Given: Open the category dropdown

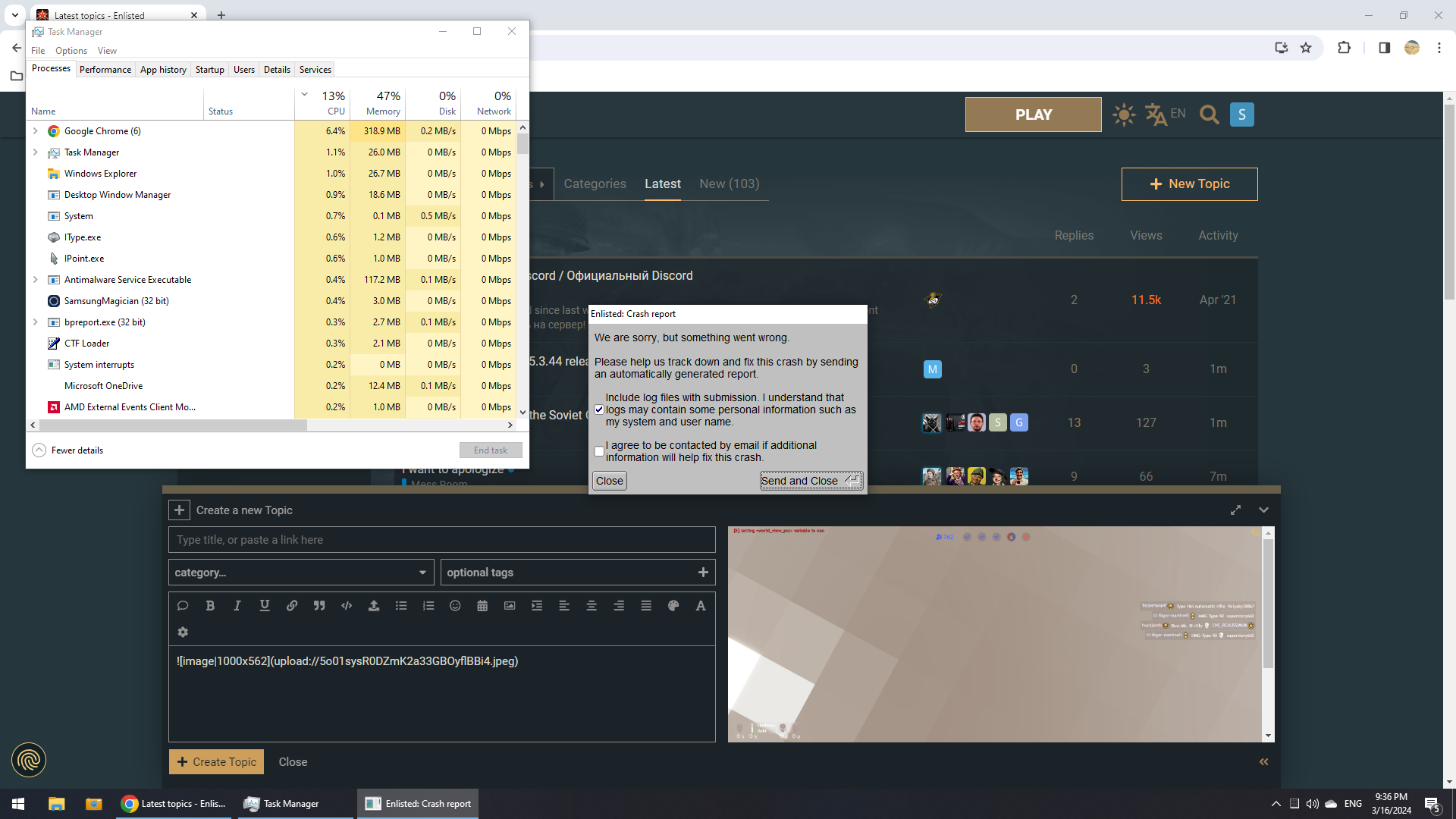Looking at the screenshot, I should pos(300,573).
